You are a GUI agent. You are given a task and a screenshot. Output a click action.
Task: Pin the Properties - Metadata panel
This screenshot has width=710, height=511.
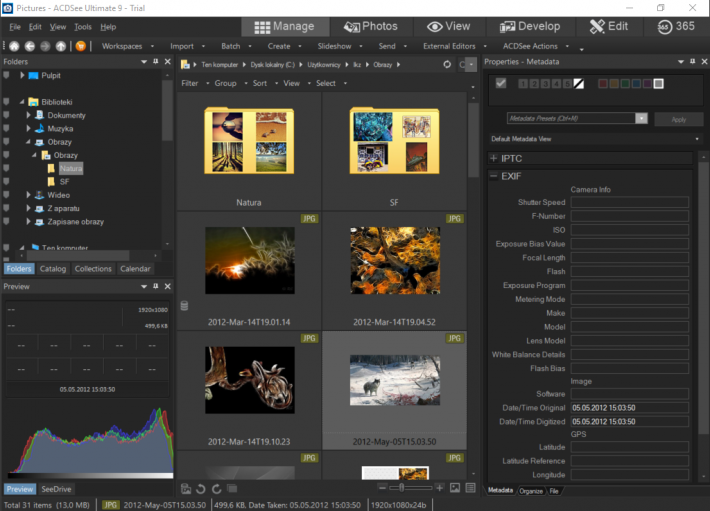click(x=692, y=61)
